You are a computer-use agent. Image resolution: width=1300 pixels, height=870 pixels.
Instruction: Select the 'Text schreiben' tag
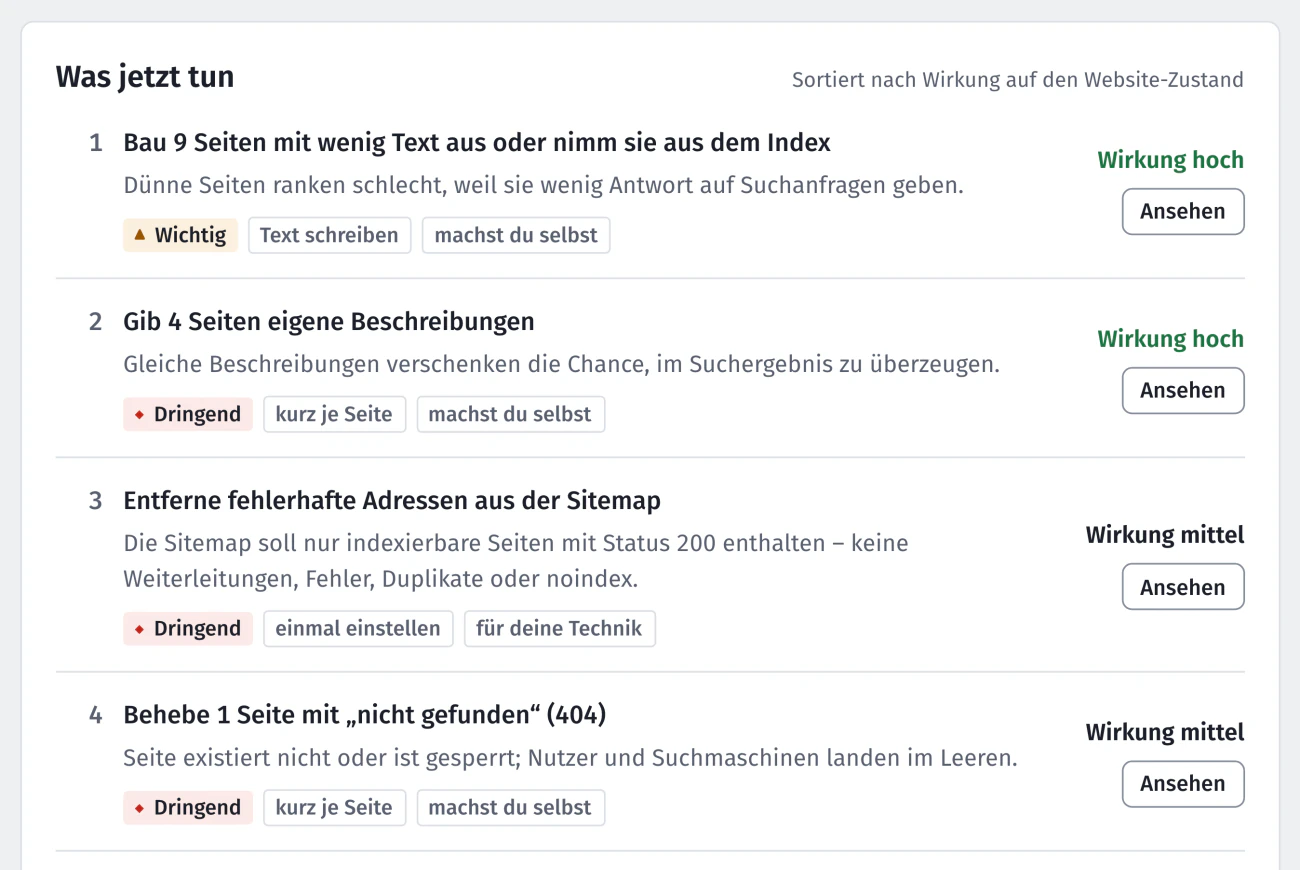(329, 236)
